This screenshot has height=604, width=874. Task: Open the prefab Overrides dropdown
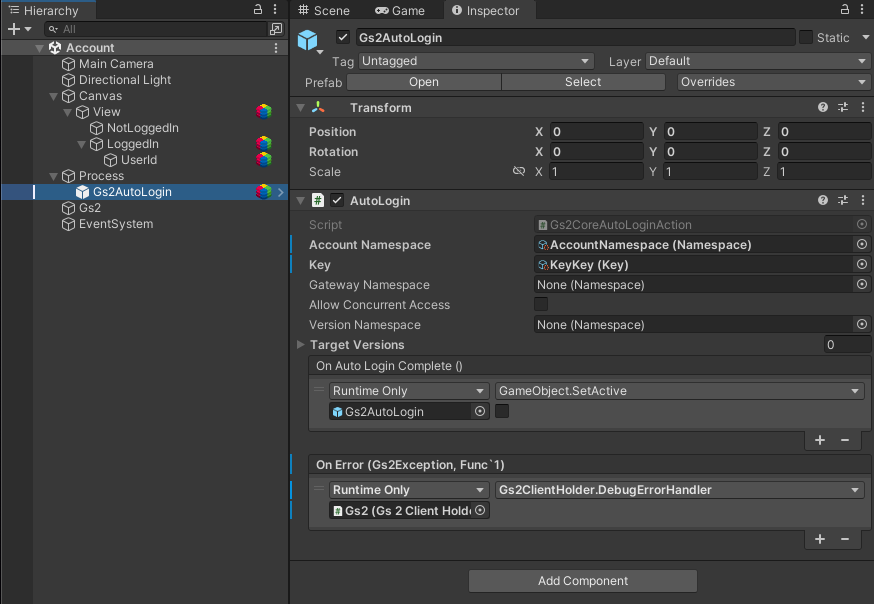point(774,82)
